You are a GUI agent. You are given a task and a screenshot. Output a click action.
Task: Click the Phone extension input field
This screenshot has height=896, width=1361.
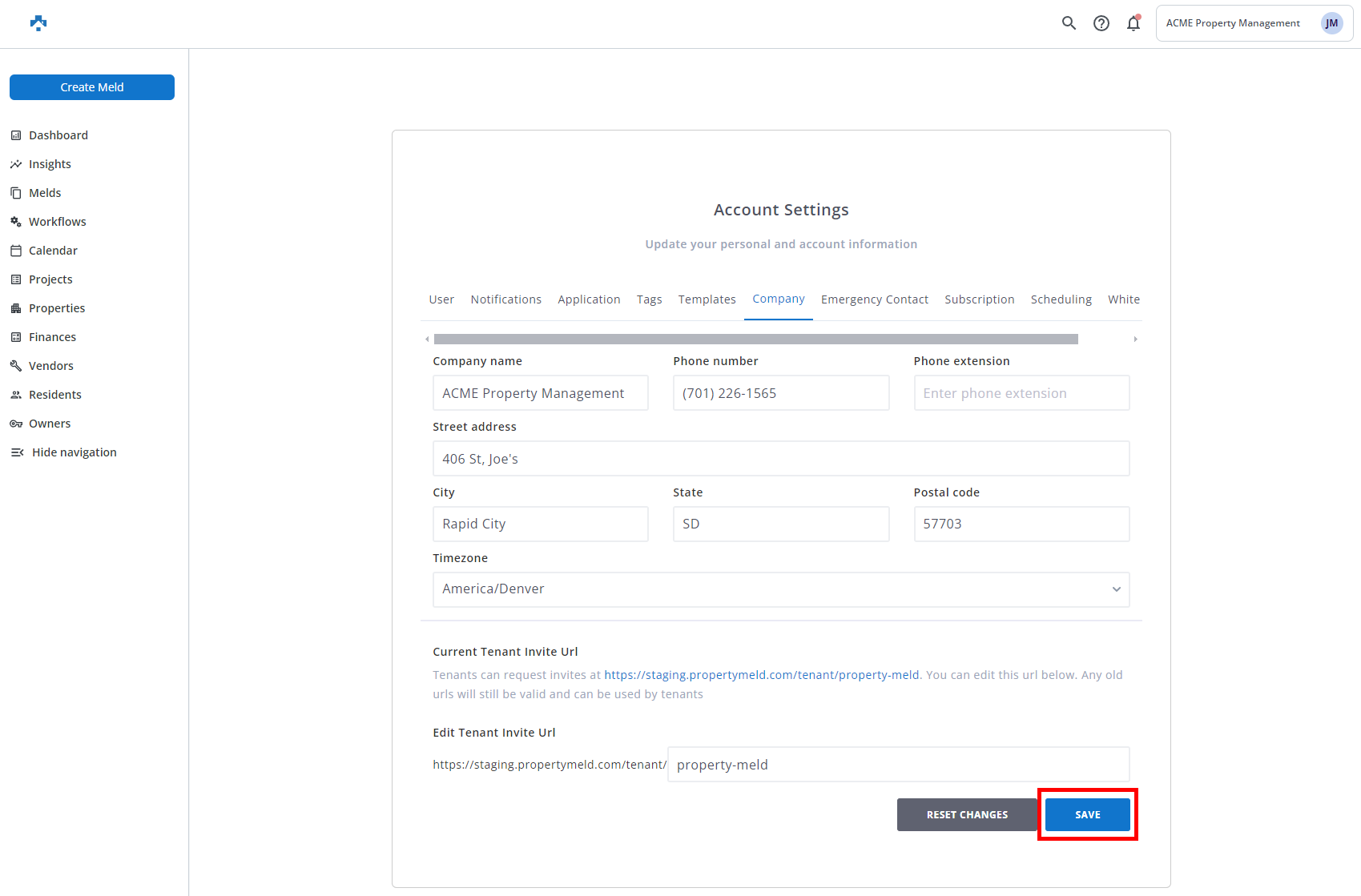(1021, 393)
